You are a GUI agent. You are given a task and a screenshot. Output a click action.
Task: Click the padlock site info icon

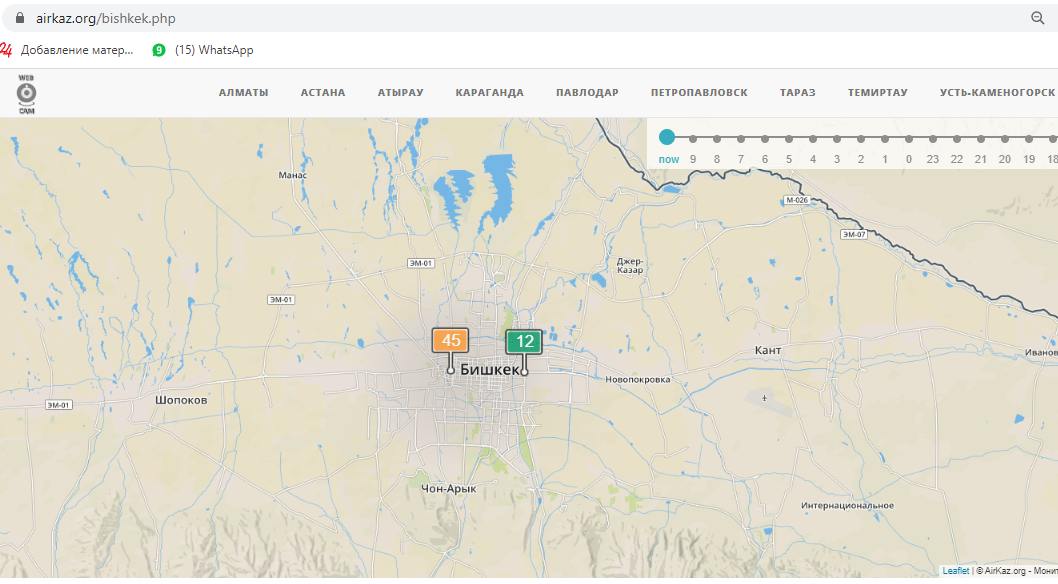18,18
